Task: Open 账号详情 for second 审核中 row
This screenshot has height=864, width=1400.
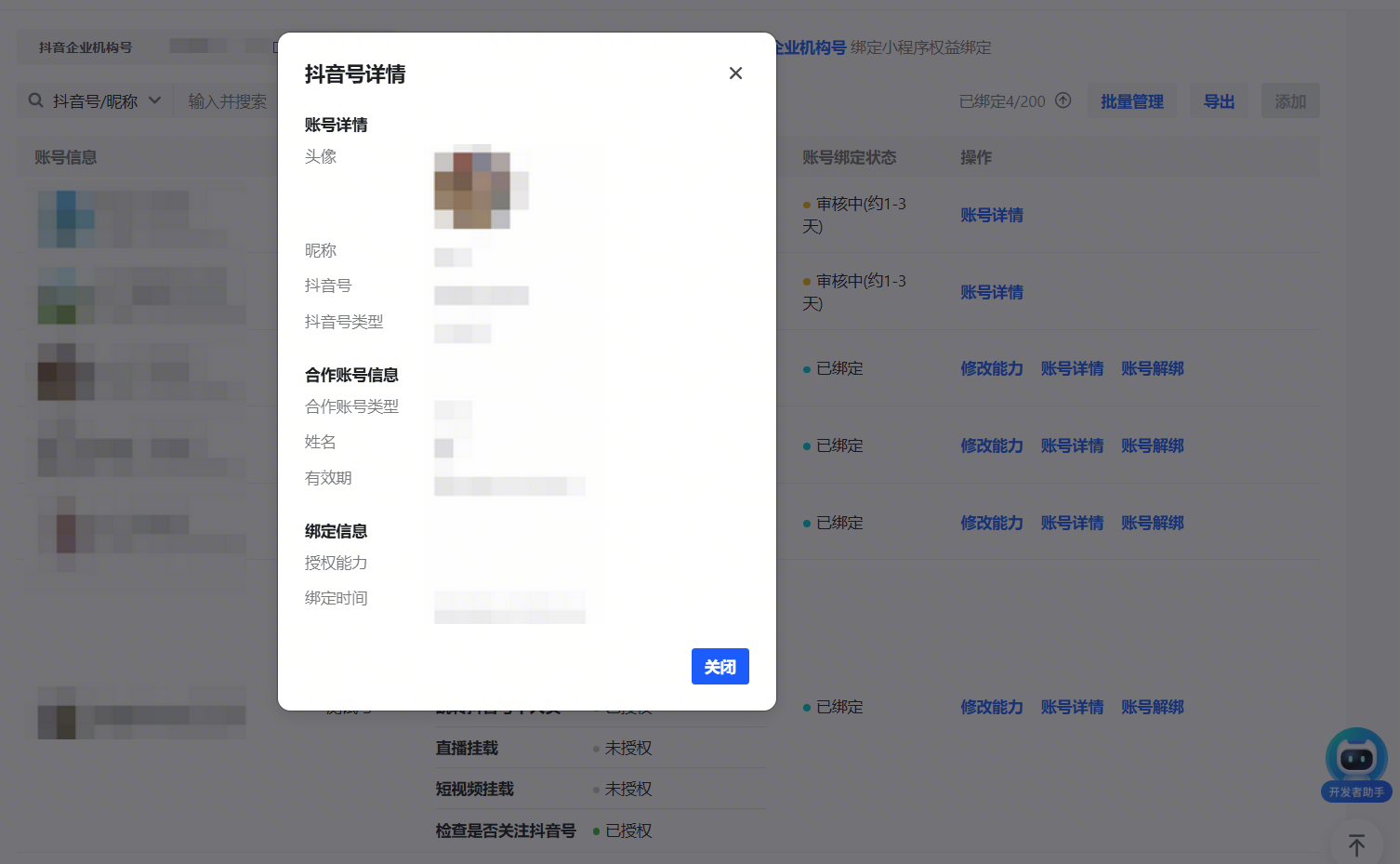Action: [991, 292]
